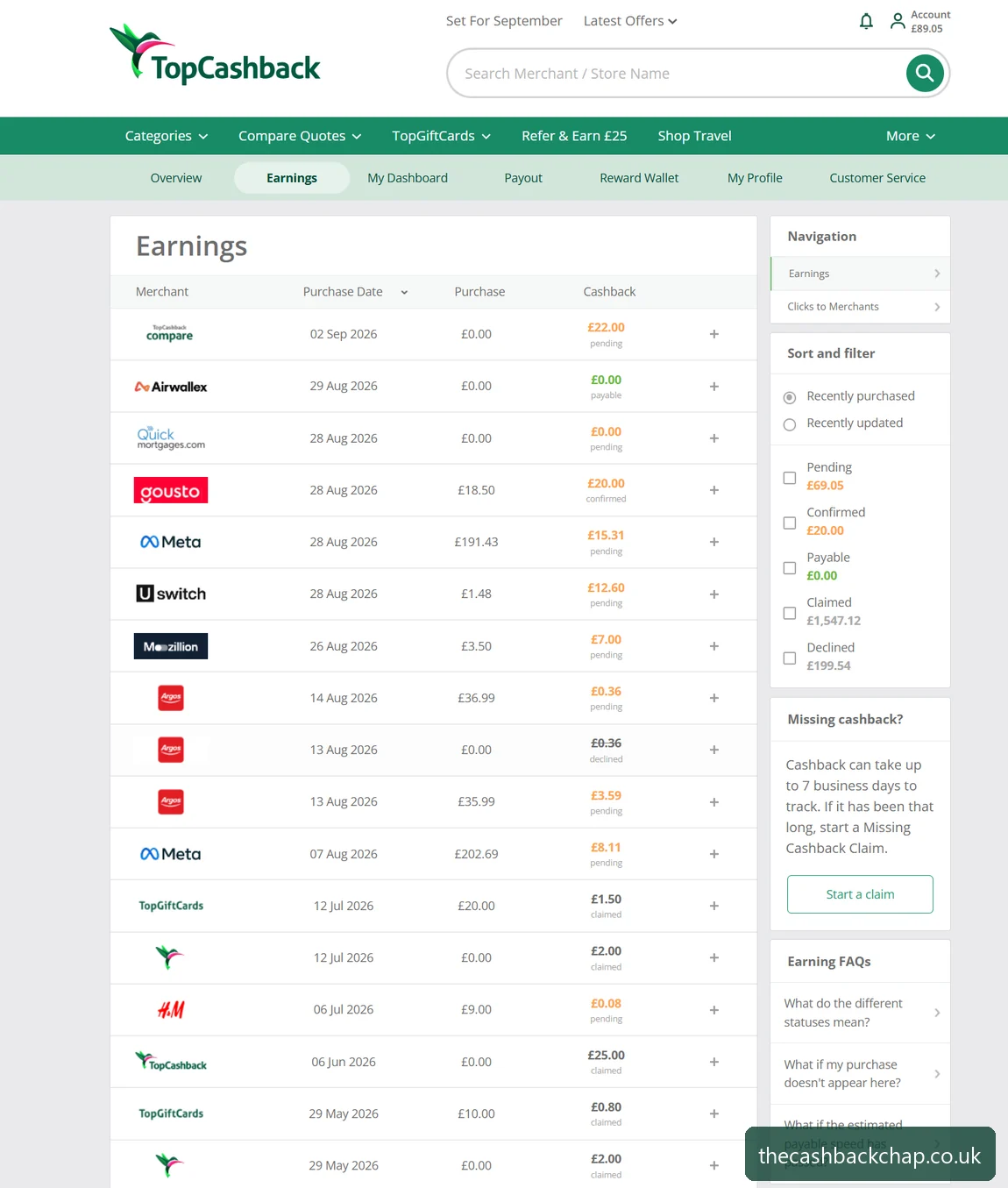Select the Recently purchased sort option

click(790, 397)
